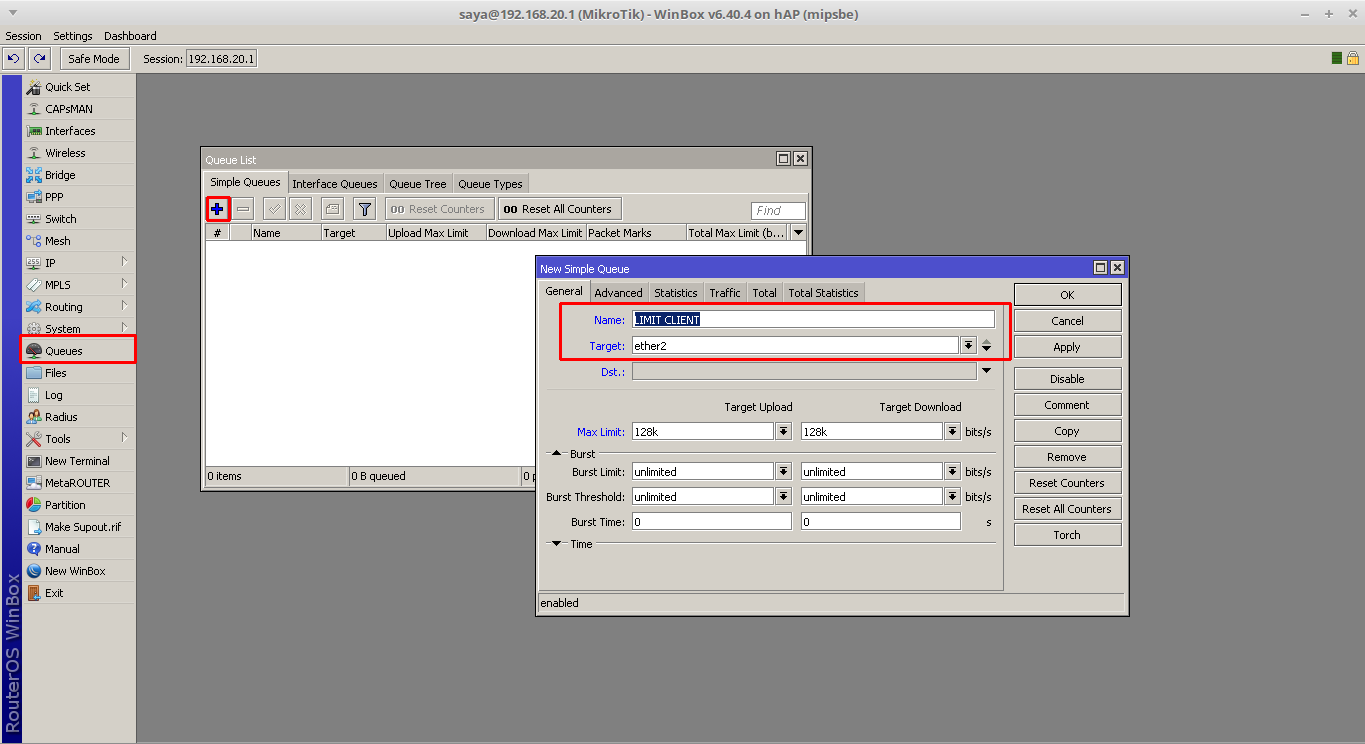
Task: Open the Target interface dropdown
Action: (x=968, y=346)
